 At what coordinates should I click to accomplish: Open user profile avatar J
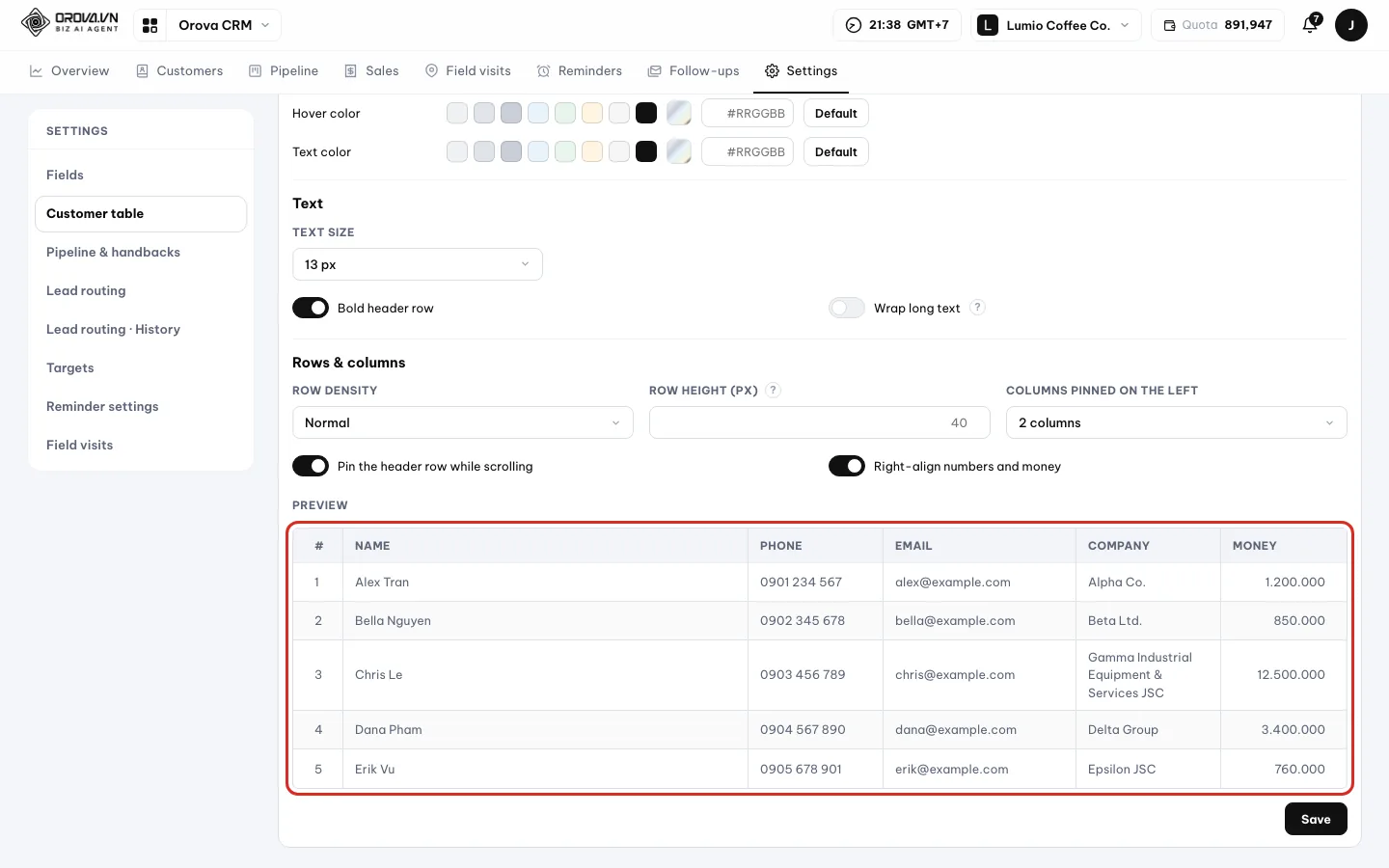coord(1351,25)
